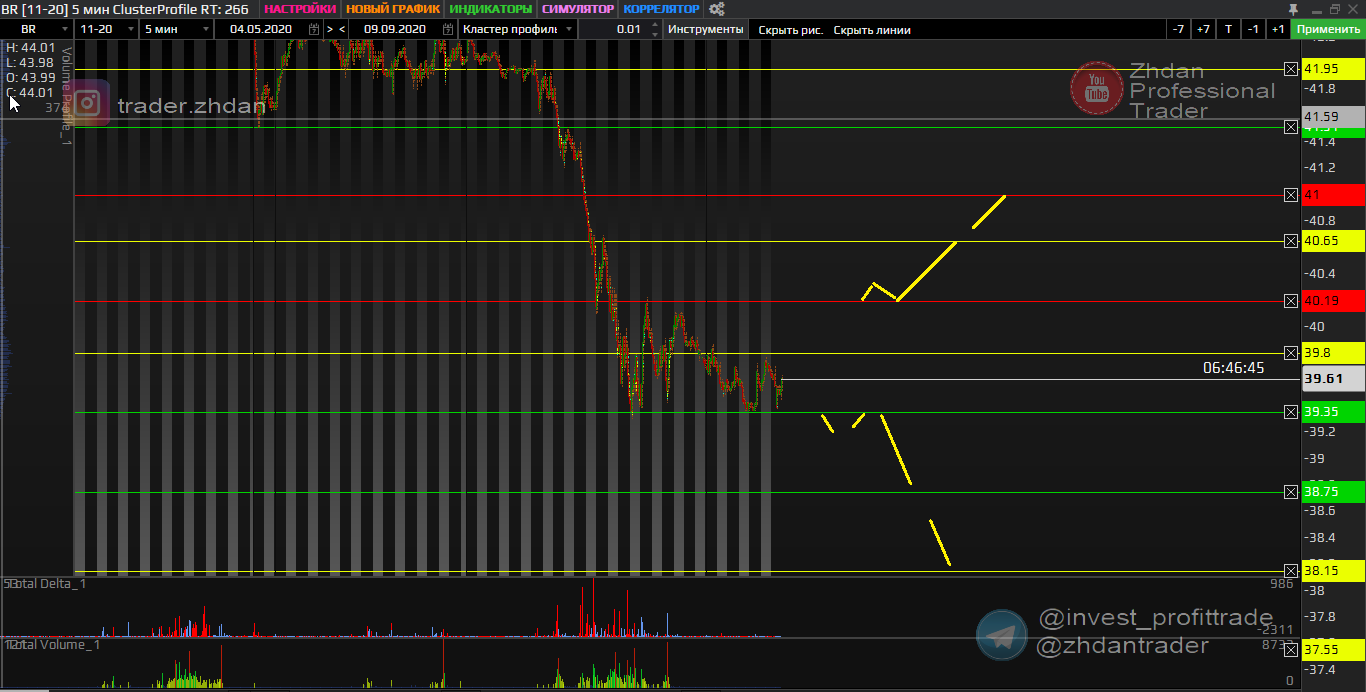Click the Инструменты button
Screen dimensions: 1366x692
[x=706, y=30]
